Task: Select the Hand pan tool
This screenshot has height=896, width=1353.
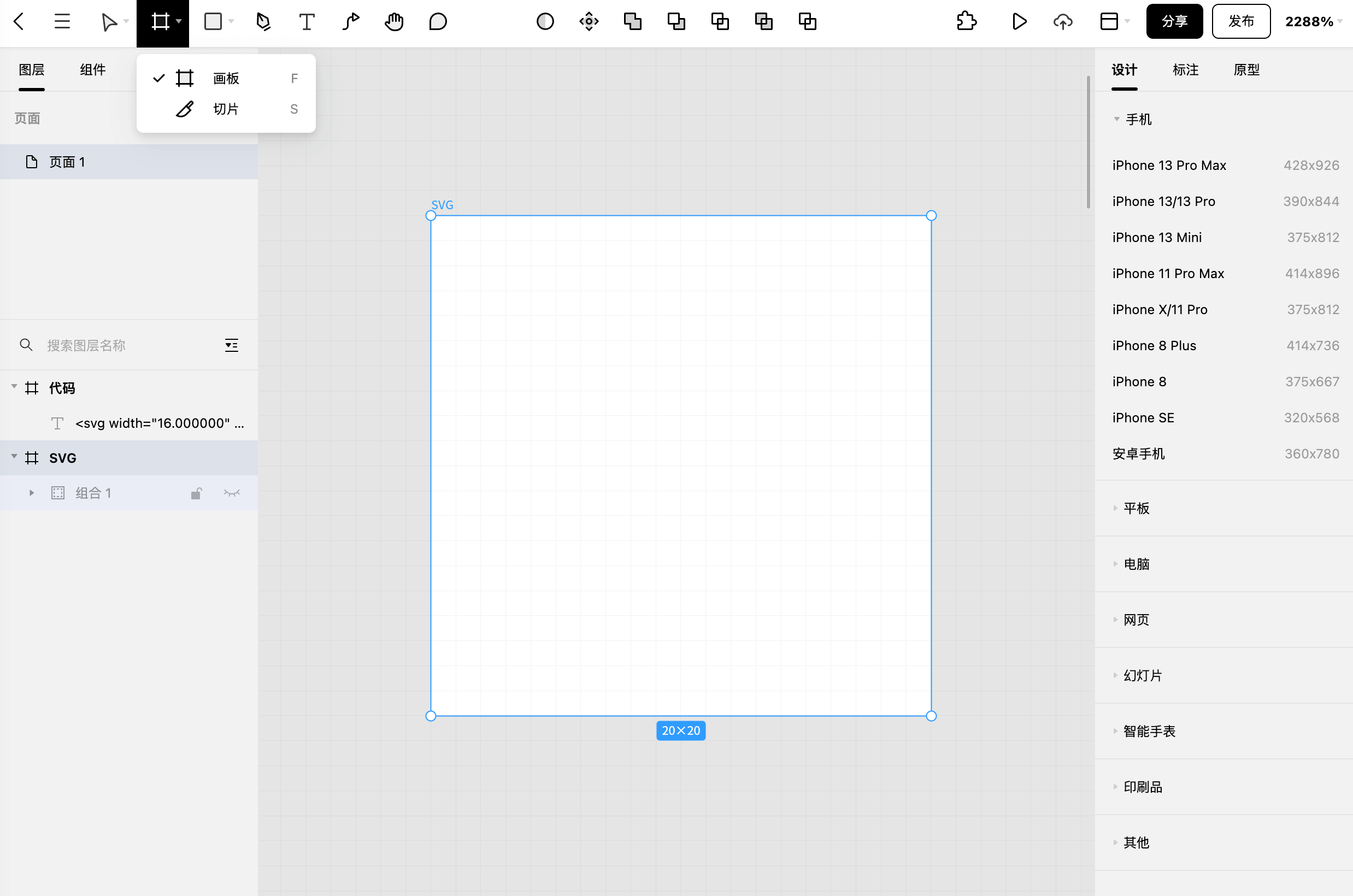Action: point(394,22)
